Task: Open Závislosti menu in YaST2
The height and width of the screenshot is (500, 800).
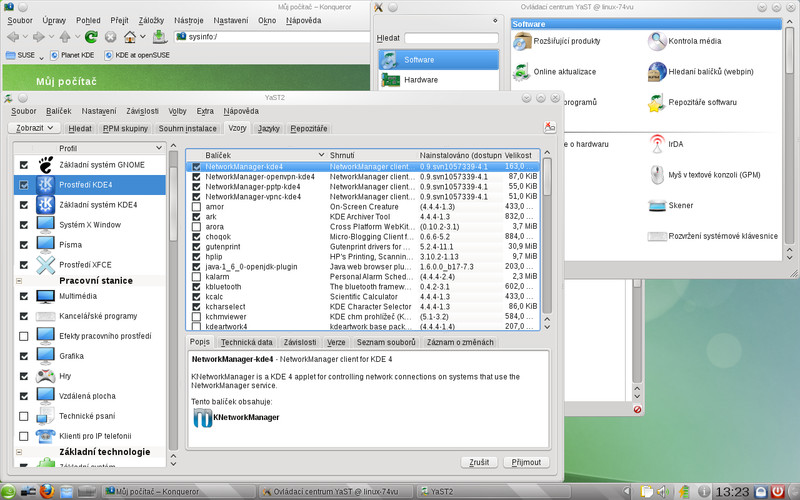Action: pyautogui.click(x=142, y=111)
